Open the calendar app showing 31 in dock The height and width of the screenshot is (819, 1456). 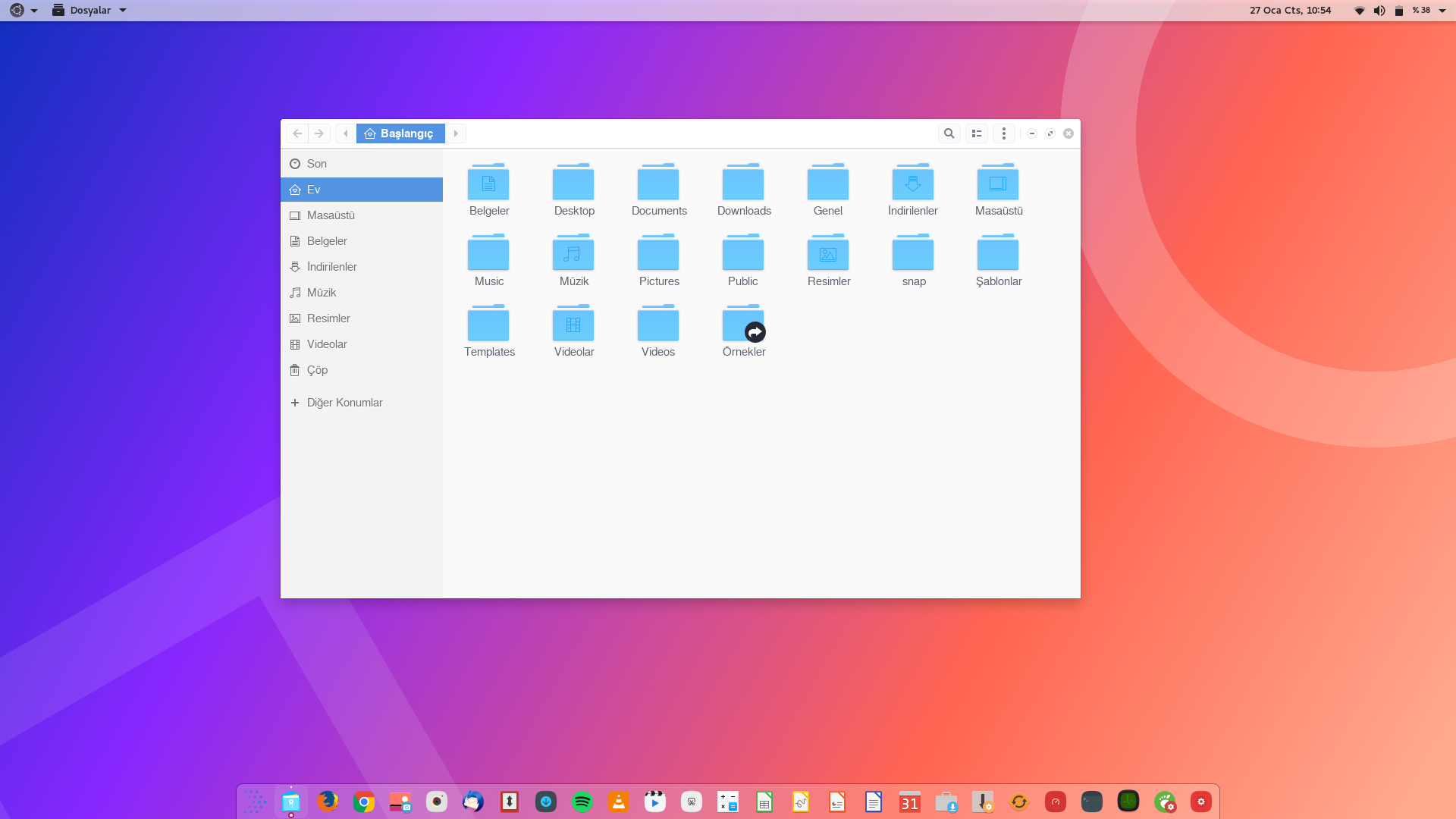[x=910, y=802]
